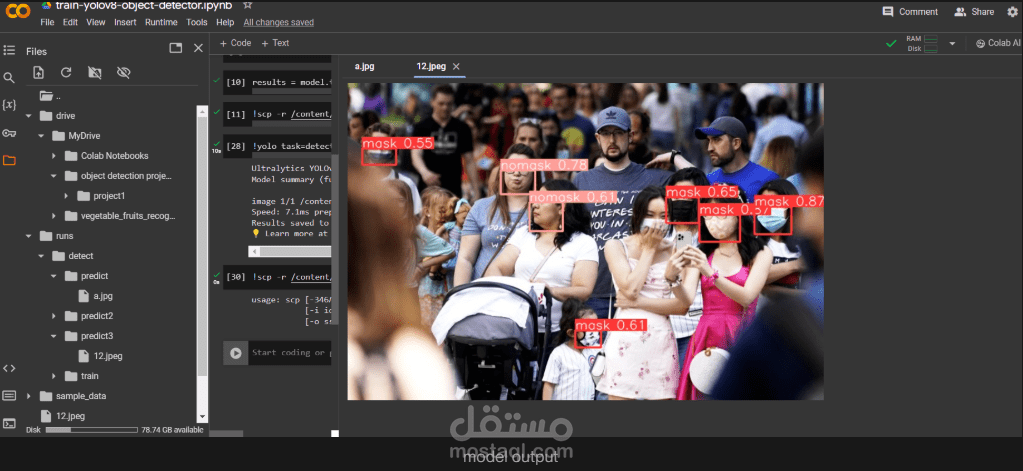The width and height of the screenshot is (1023, 471).
Task: Collapse the drive folder
Action: click(x=29, y=116)
